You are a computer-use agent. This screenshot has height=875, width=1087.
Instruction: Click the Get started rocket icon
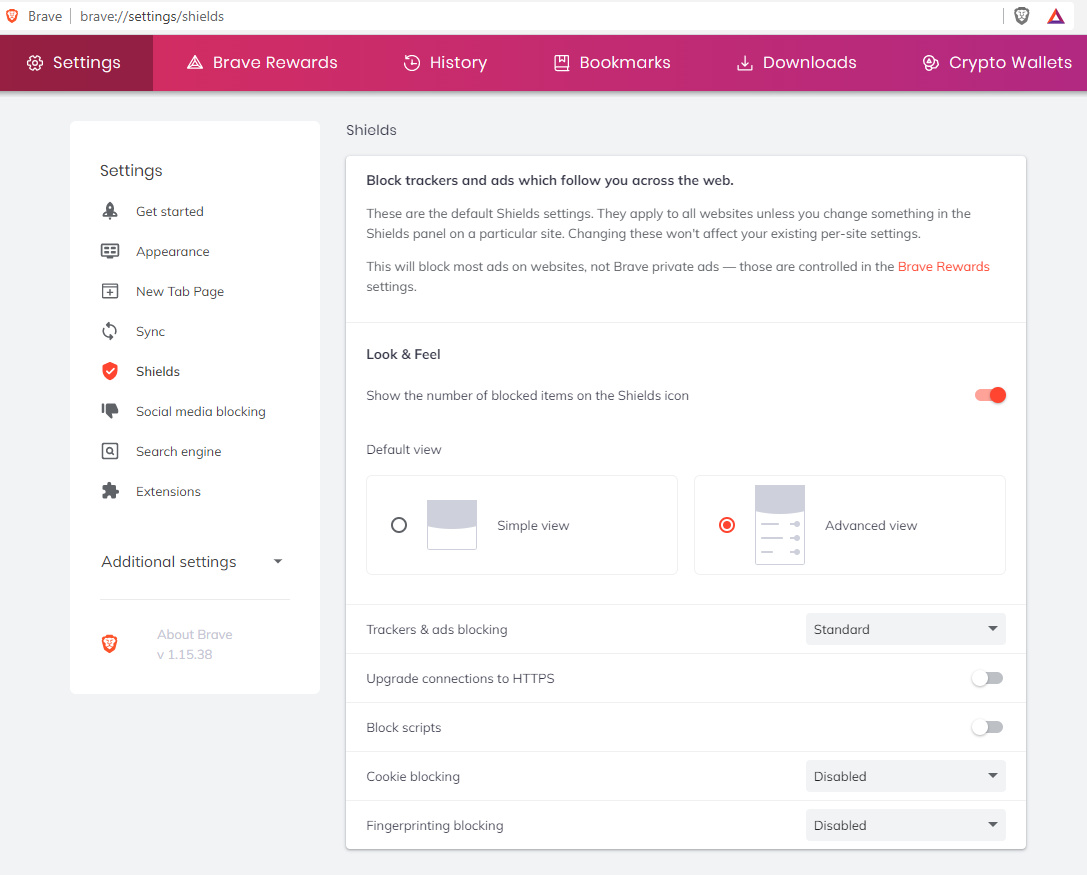coord(110,211)
